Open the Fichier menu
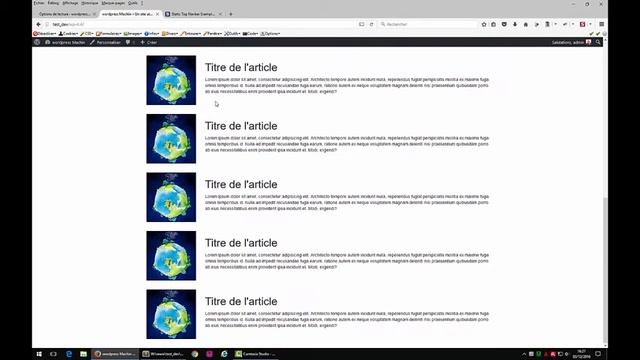The width and height of the screenshot is (640, 360). point(39,3)
